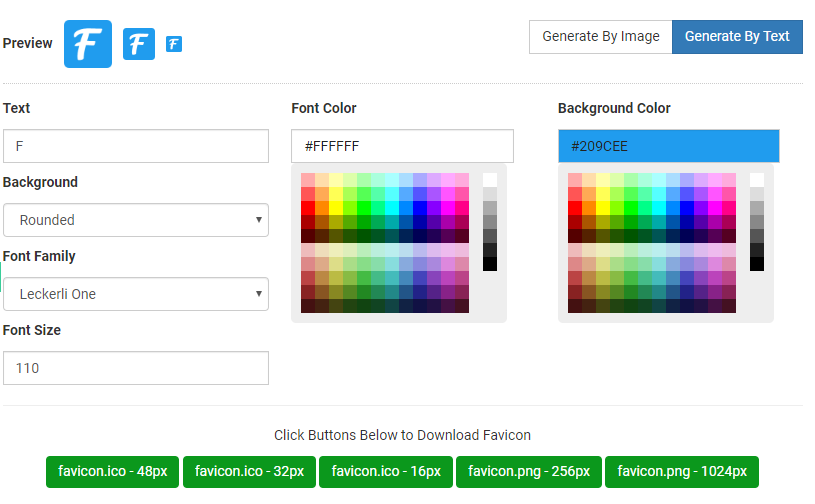The width and height of the screenshot is (815, 504).
Task: Expand the Font Family dropdown
Action: tap(136, 294)
